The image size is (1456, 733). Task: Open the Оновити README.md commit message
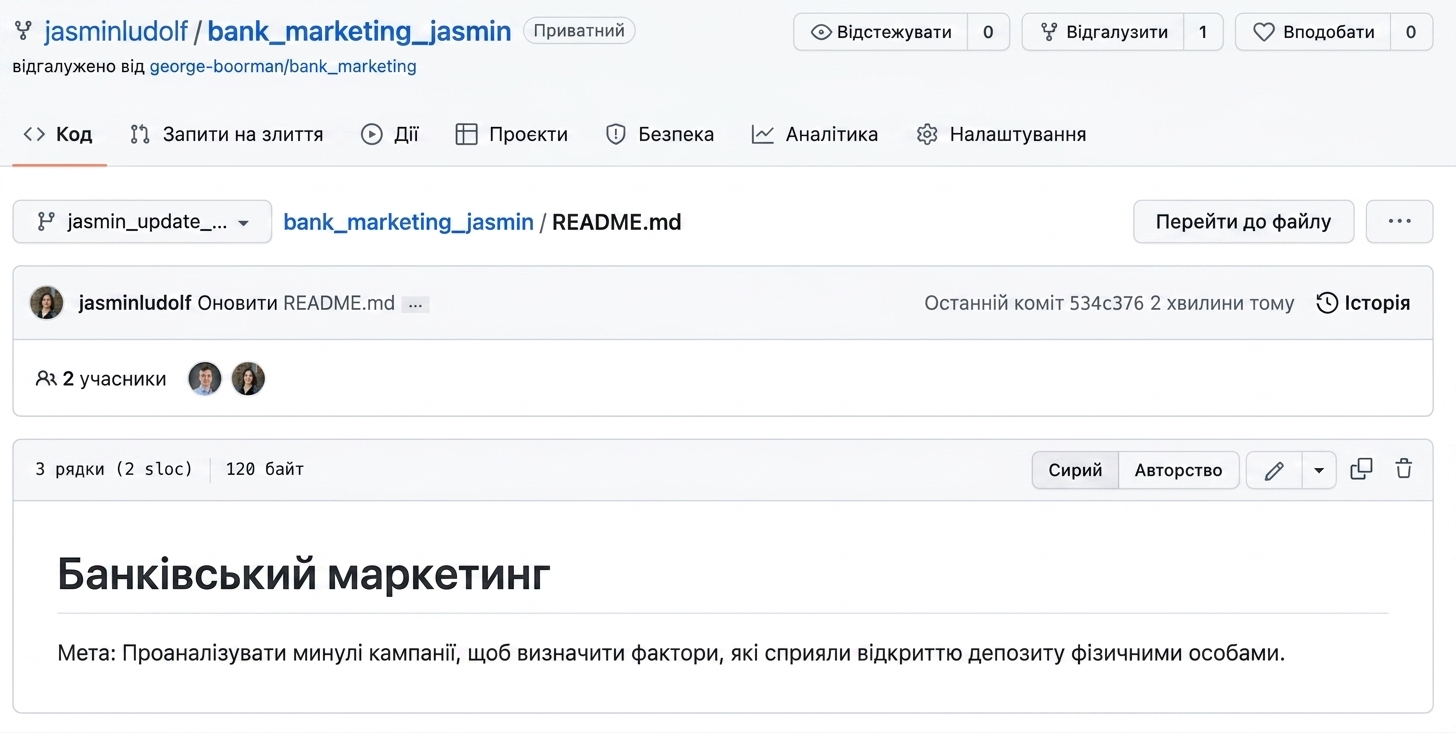coord(296,303)
